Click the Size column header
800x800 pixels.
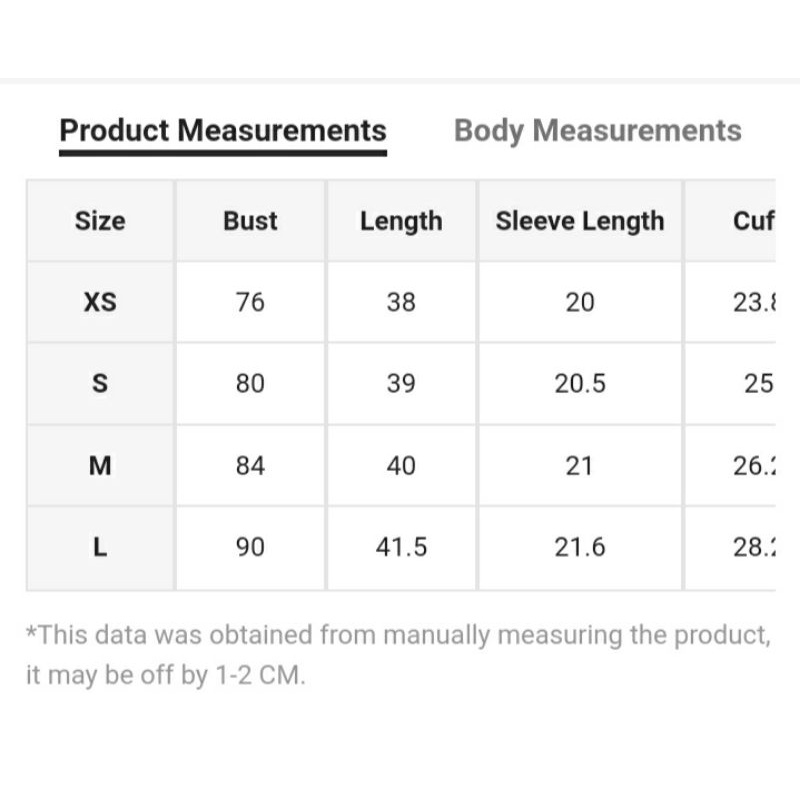click(x=100, y=221)
